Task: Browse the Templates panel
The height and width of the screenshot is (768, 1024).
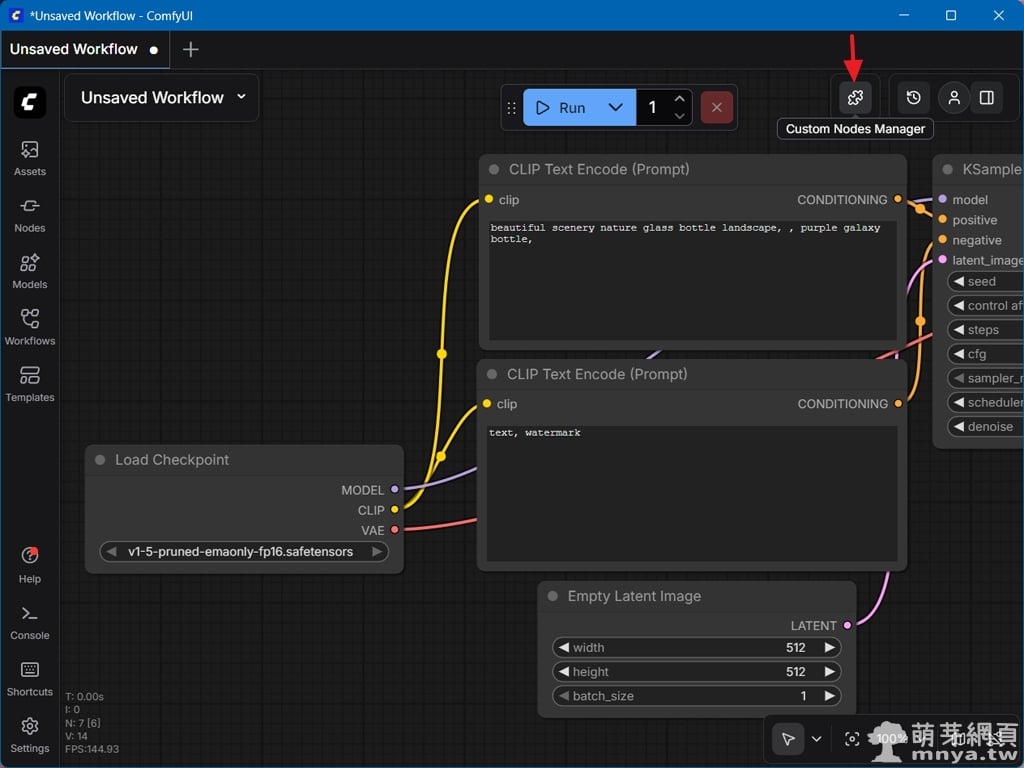Action: click(x=30, y=384)
